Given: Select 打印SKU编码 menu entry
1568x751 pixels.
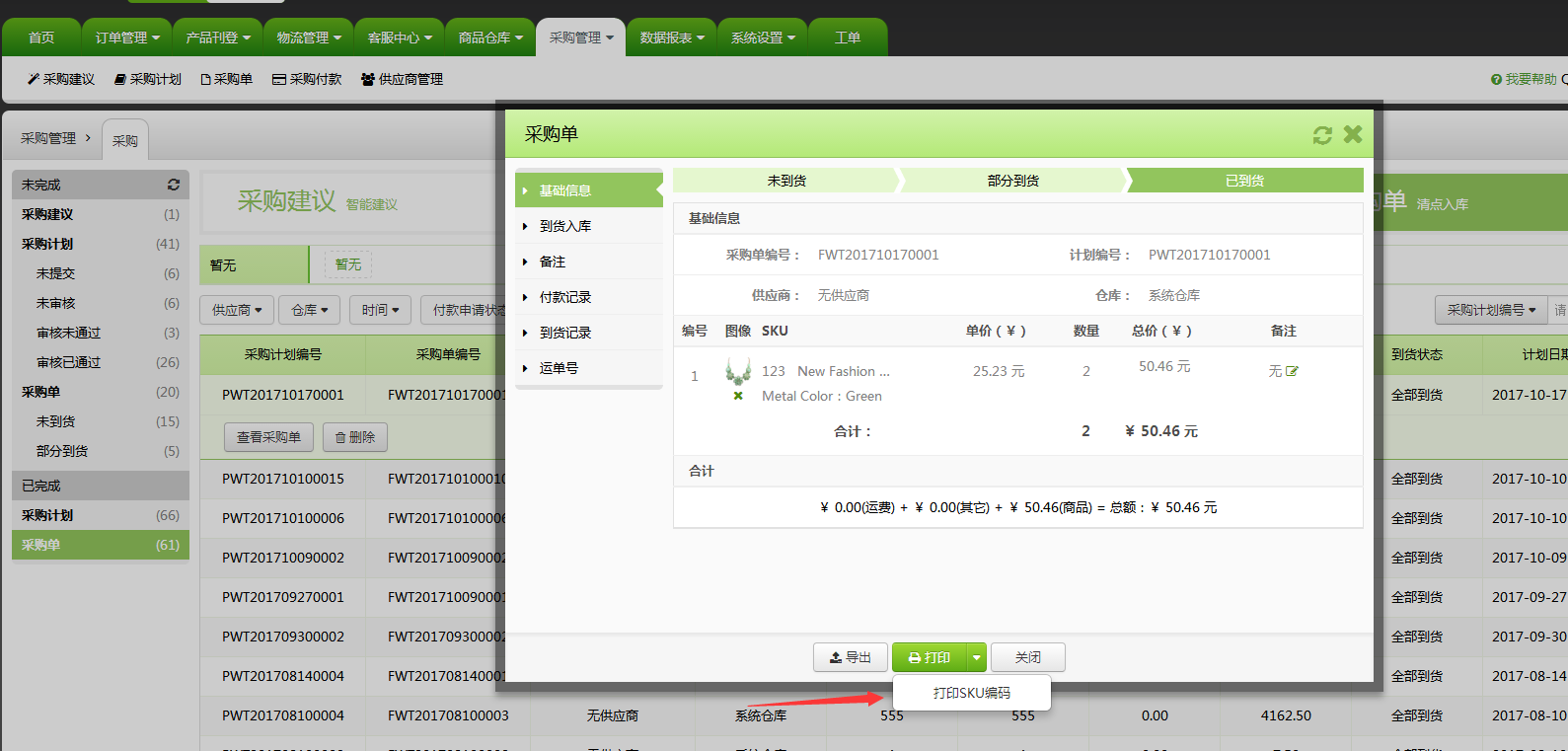Looking at the screenshot, I should pos(972,693).
